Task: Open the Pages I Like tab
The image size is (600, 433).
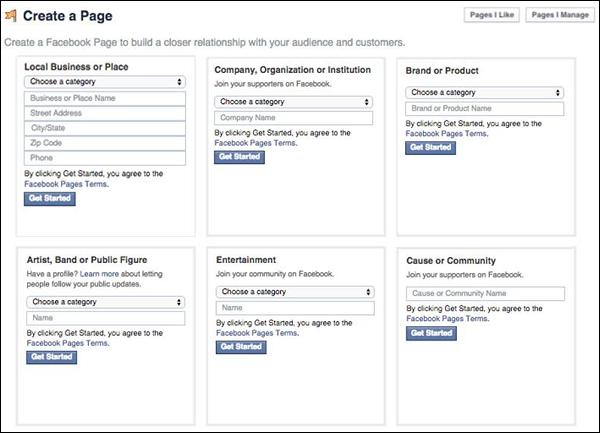Action: [493, 15]
